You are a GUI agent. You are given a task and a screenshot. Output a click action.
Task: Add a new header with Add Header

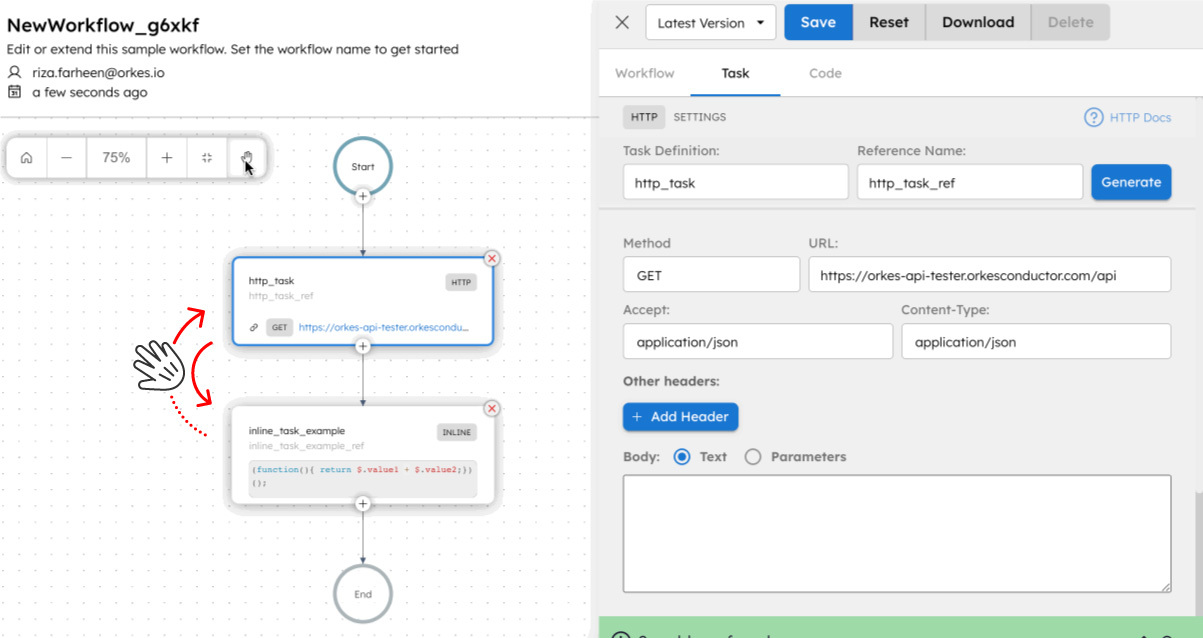[x=680, y=416]
